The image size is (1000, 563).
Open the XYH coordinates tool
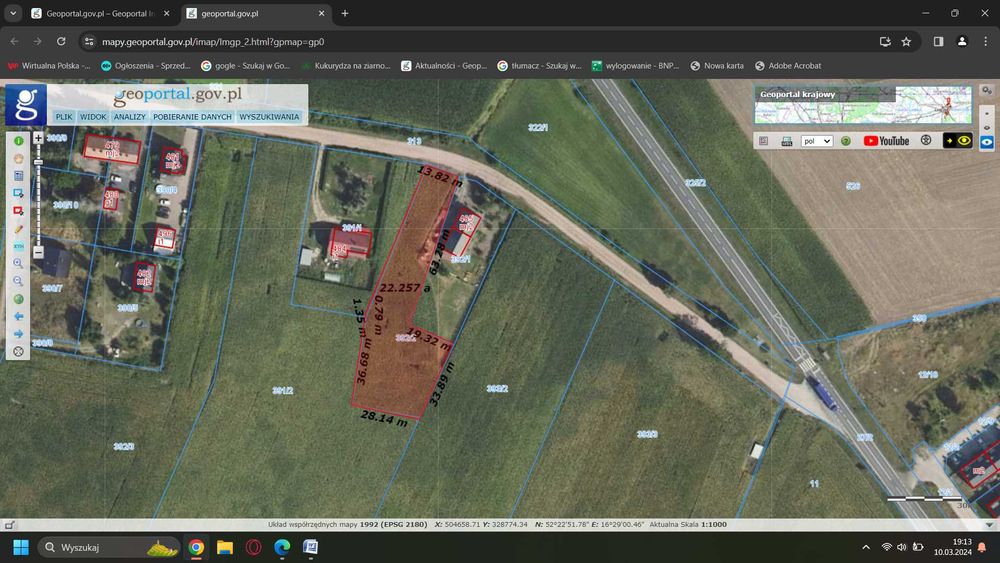click(x=18, y=245)
